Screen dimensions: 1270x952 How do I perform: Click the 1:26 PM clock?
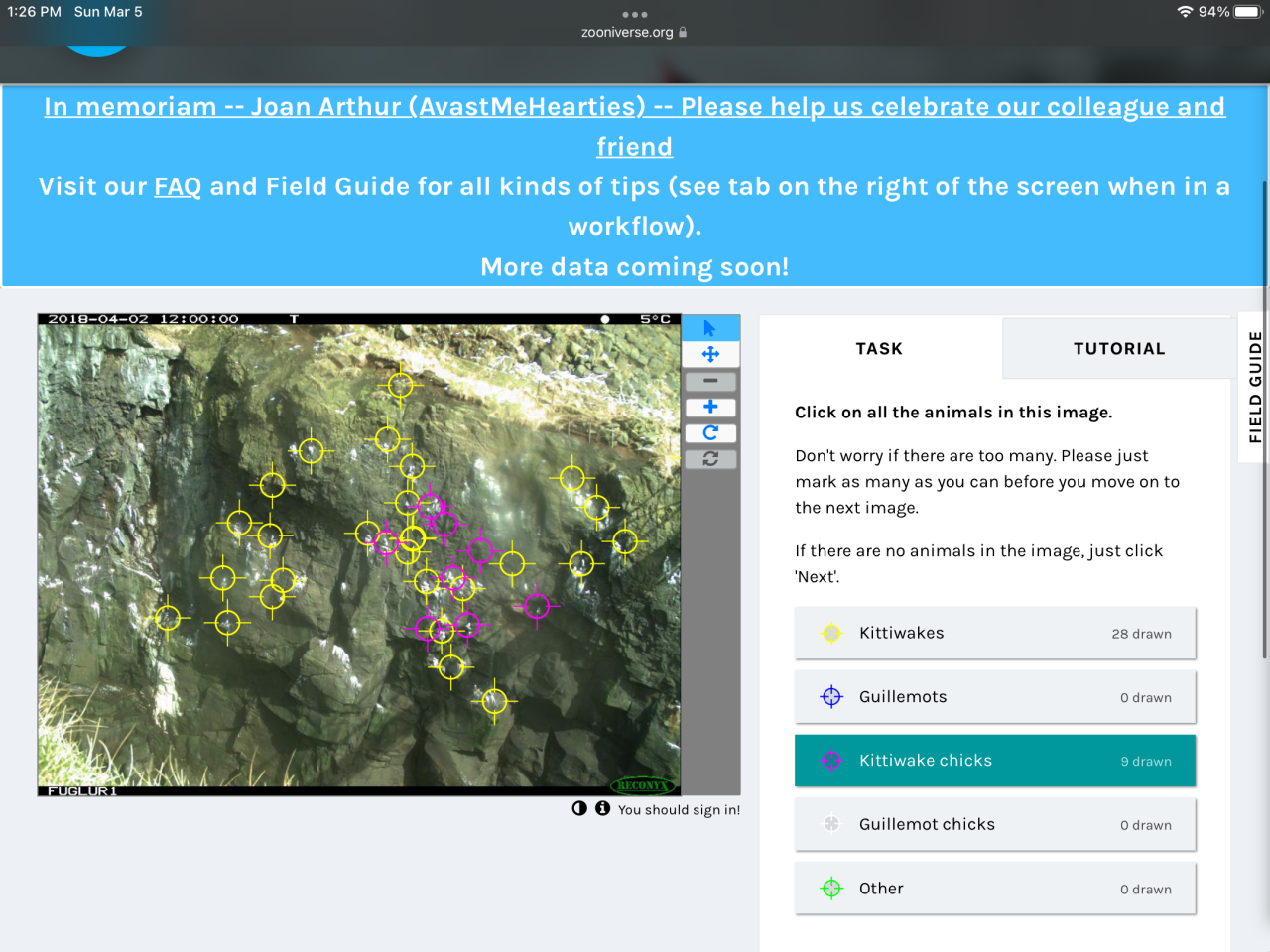pyautogui.click(x=34, y=12)
